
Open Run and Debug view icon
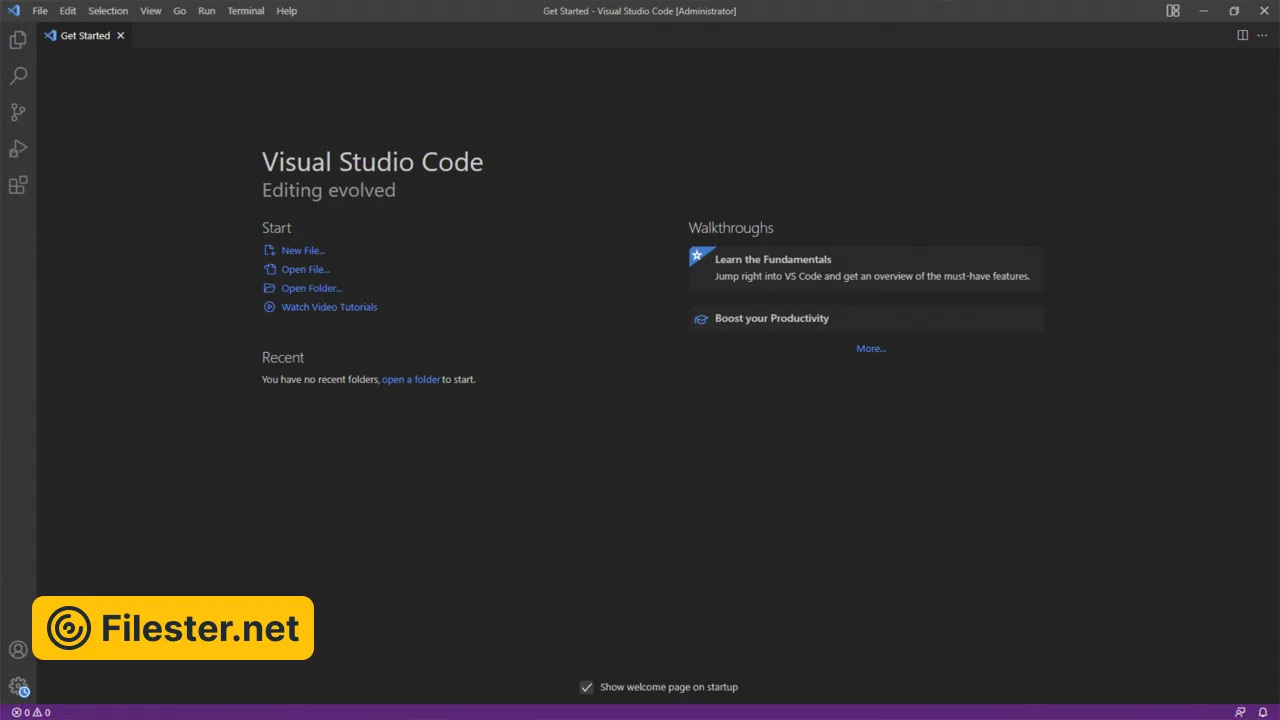tap(18, 149)
